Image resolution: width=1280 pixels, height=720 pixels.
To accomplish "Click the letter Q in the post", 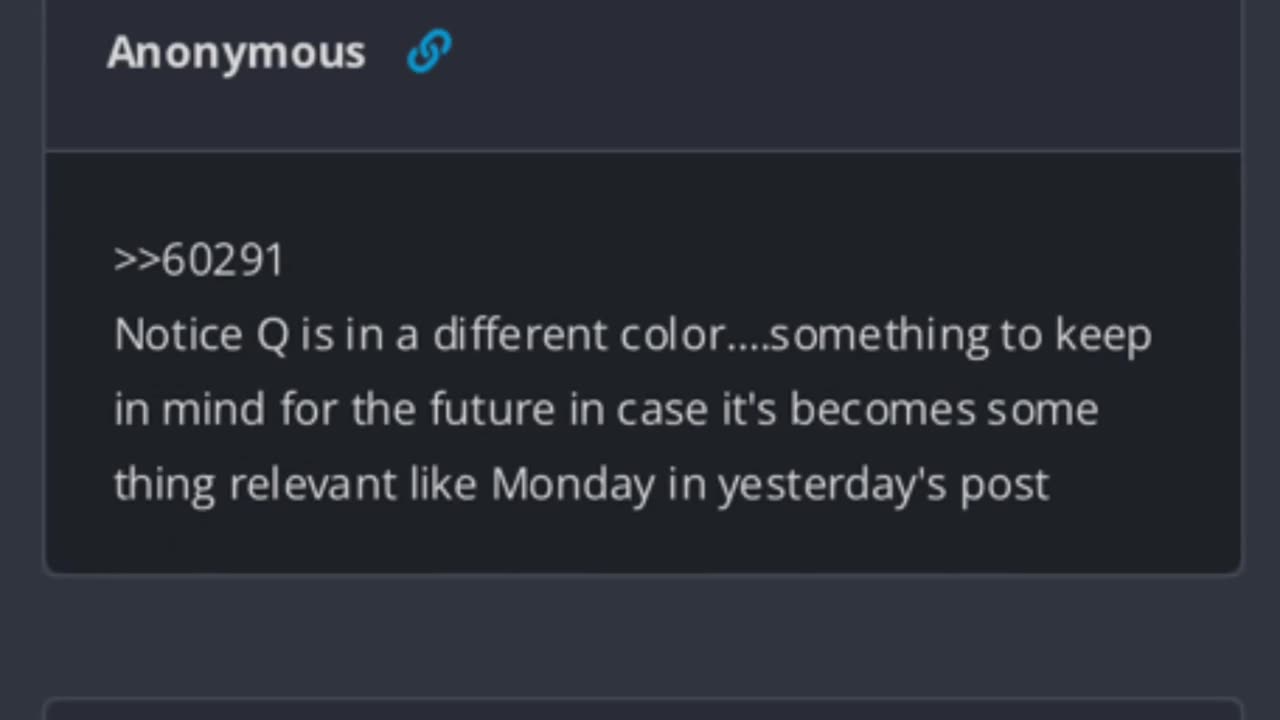I will coord(272,335).
